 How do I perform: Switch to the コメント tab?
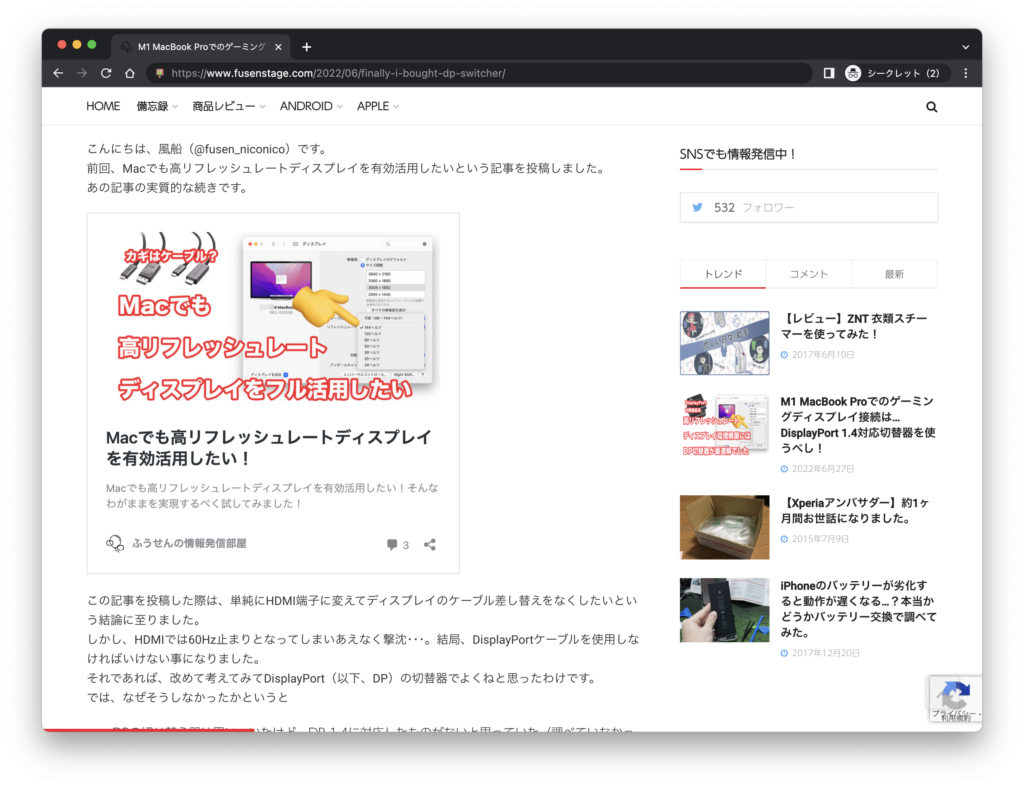808,274
